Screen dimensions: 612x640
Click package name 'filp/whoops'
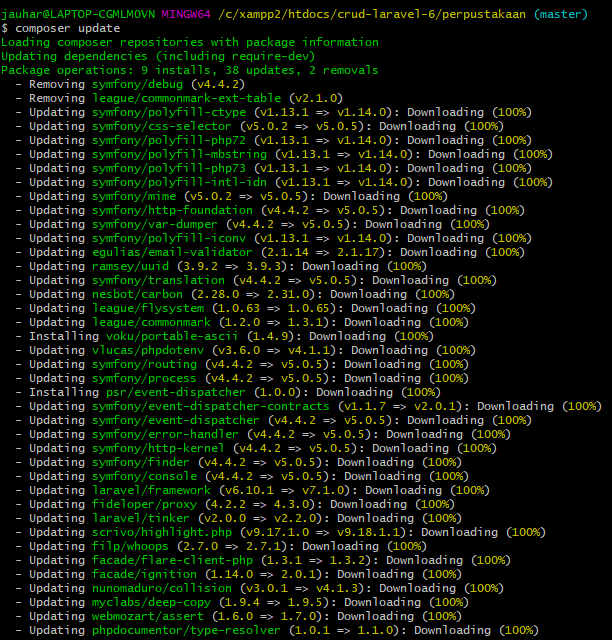pos(130,546)
